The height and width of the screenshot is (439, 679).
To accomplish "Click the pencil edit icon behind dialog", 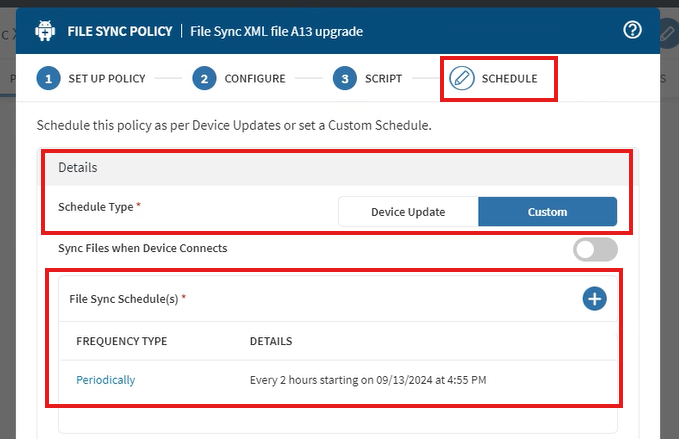I will point(669,34).
